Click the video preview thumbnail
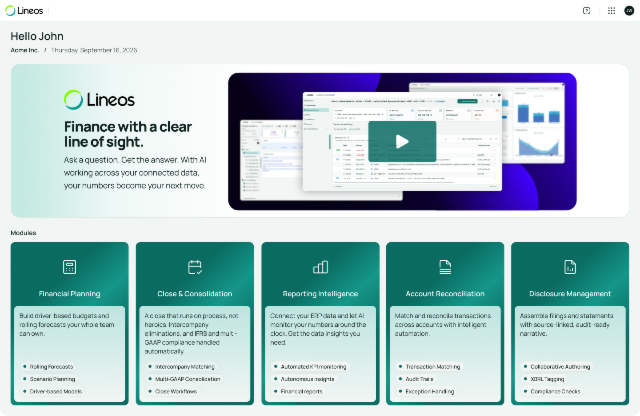Viewport: 640px width, 416px height. (402, 141)
